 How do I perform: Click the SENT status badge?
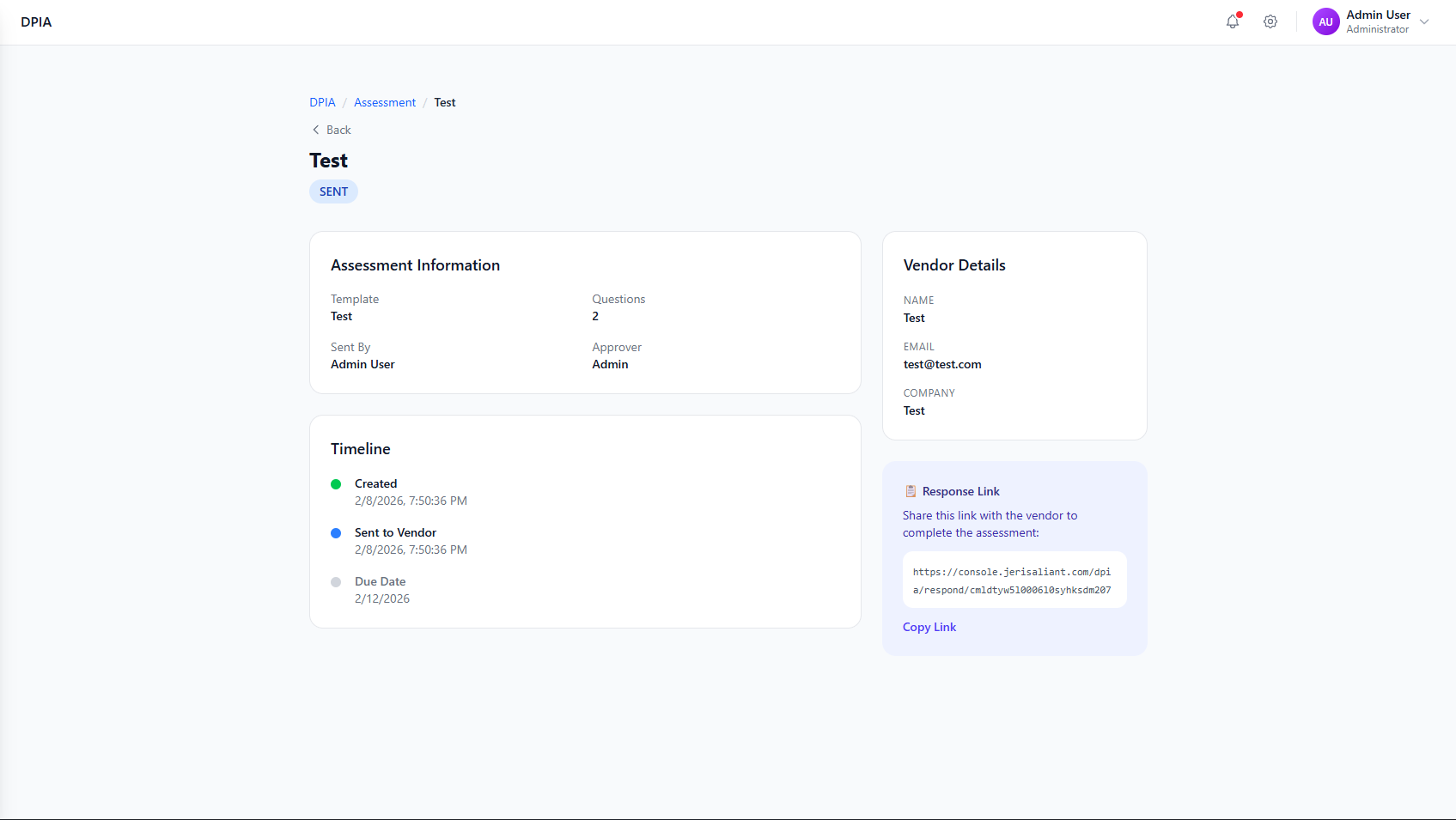[333, 191]
